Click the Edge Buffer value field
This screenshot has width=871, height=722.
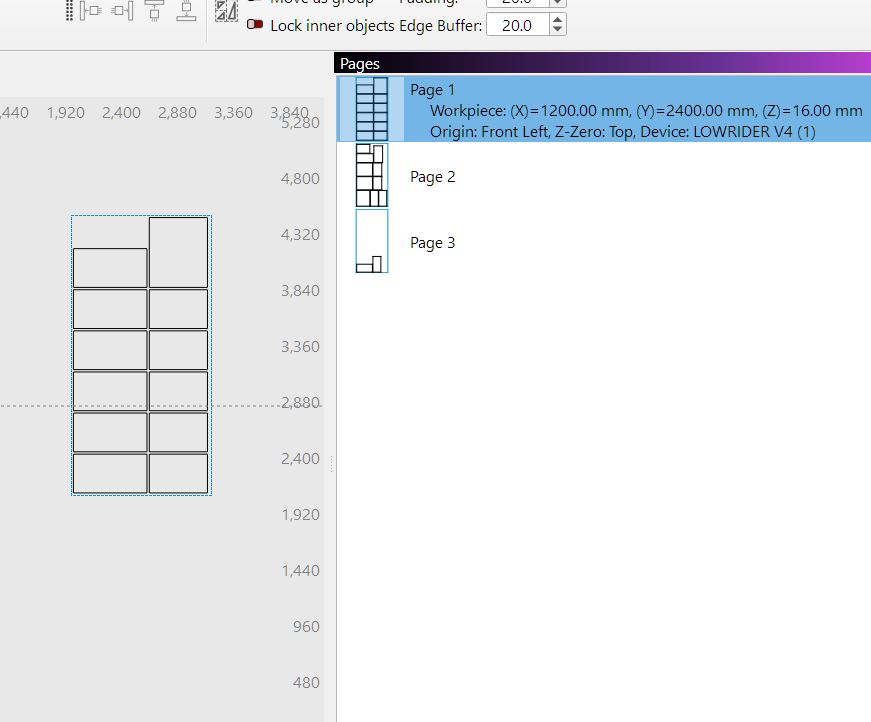tap(518, 26)
